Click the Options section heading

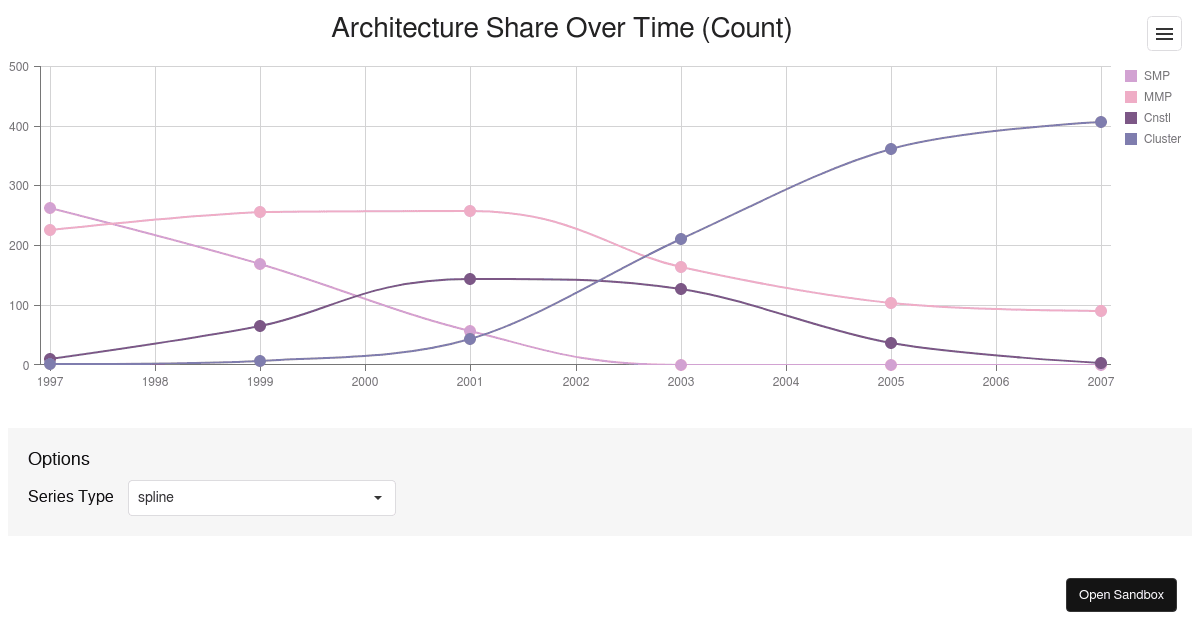tap(58, 459)
